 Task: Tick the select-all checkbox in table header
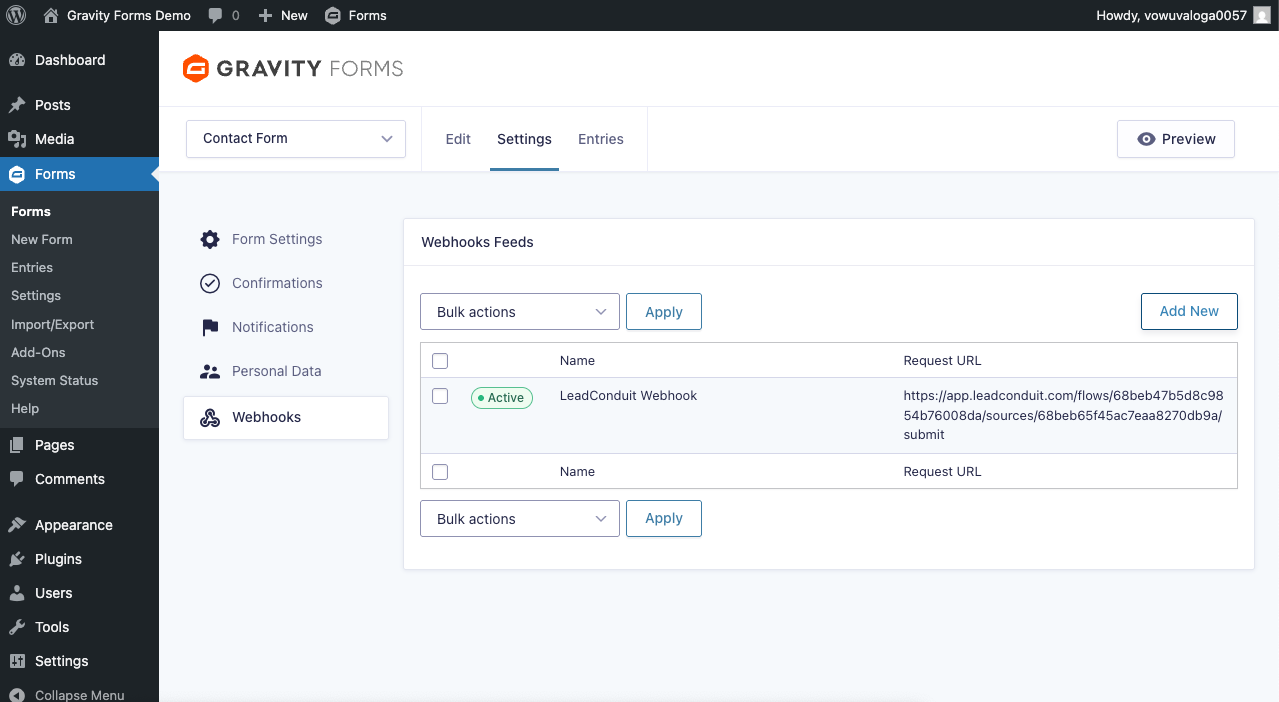point(440,361)
